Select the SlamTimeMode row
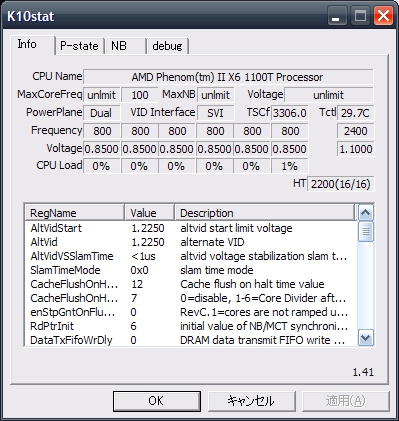The height and width of the screenshot is (421, 399). [191, 270]
